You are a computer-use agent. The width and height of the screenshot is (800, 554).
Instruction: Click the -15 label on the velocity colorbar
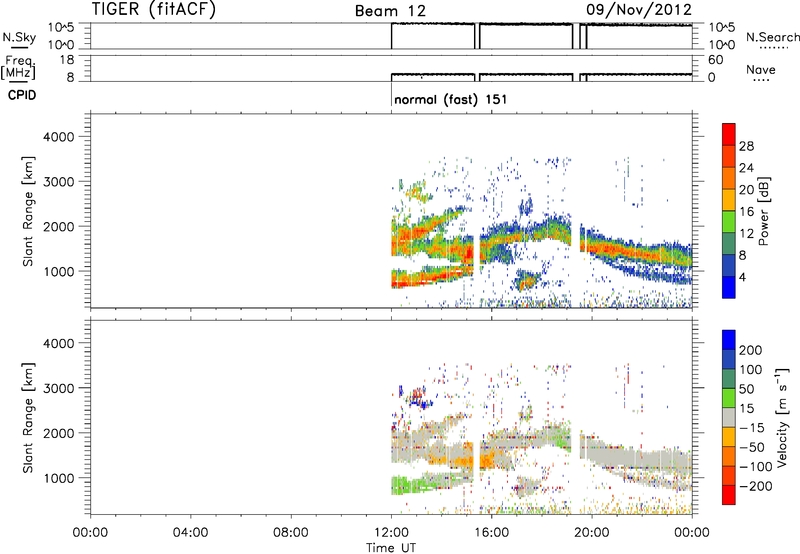click(752, 428)
